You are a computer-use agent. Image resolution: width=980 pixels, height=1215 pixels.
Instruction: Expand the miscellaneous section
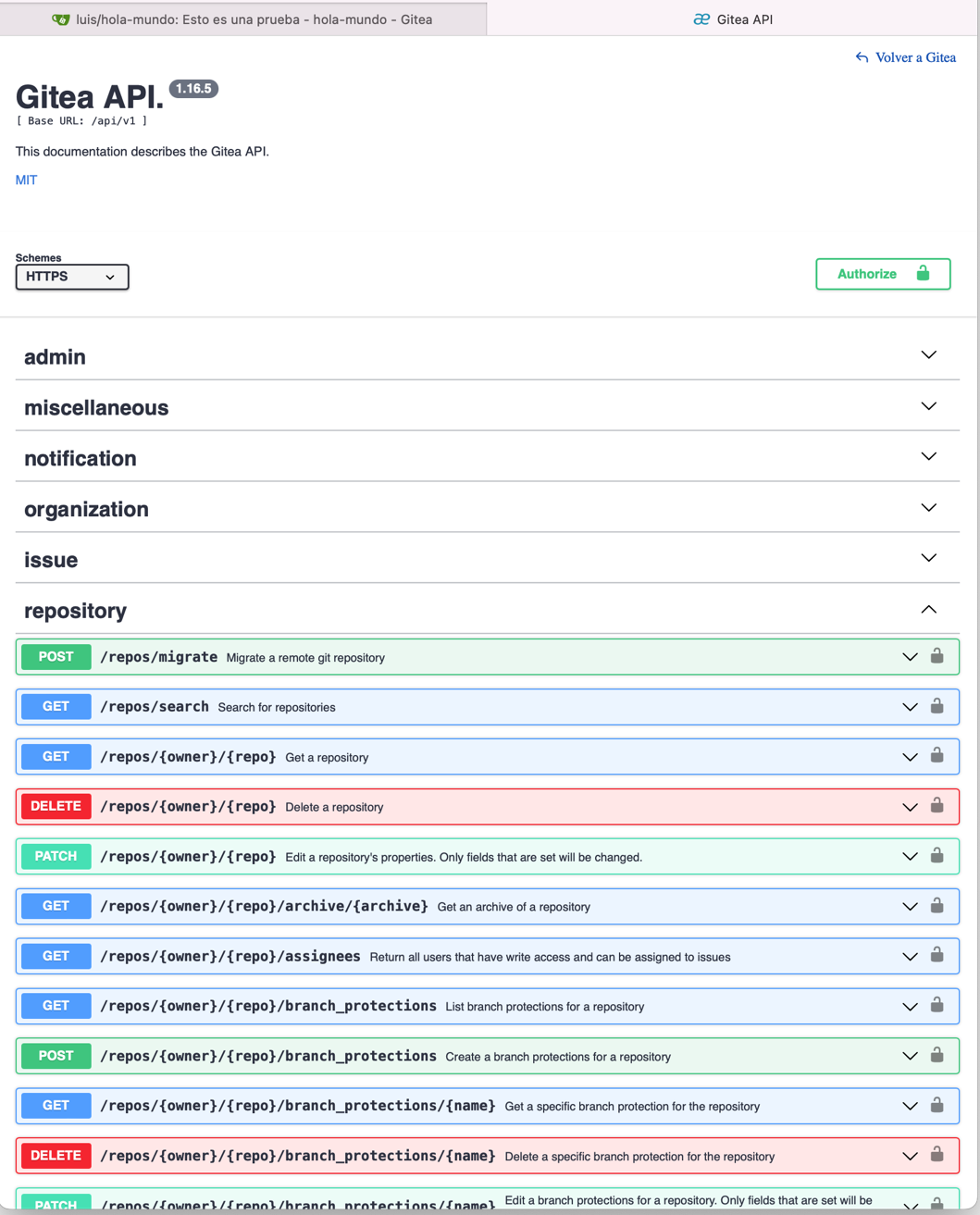[928, 406]
